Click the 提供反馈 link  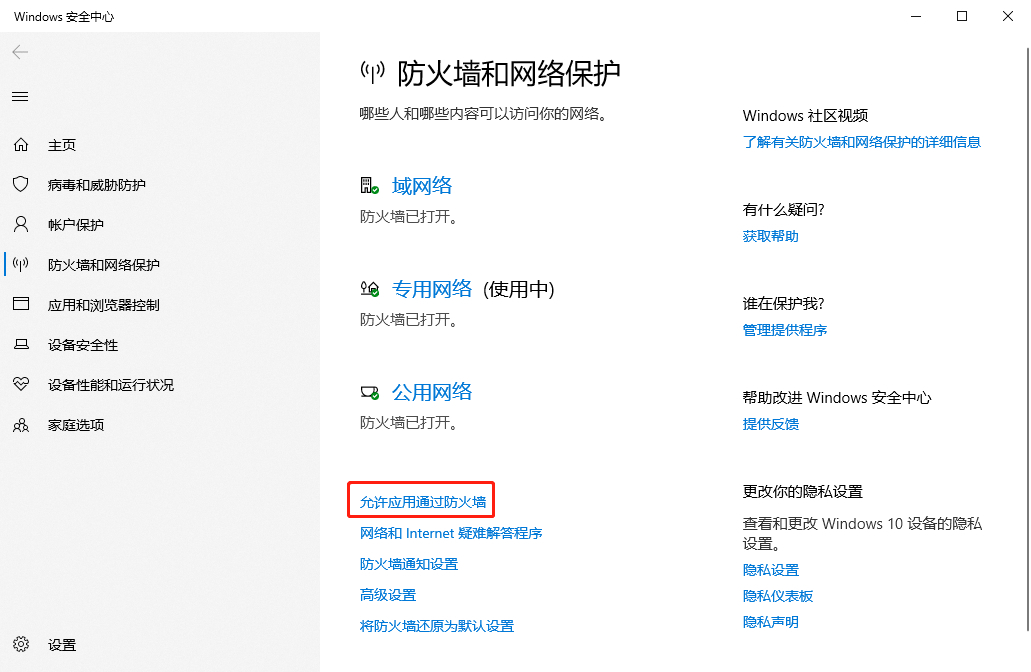coord(771,424)
